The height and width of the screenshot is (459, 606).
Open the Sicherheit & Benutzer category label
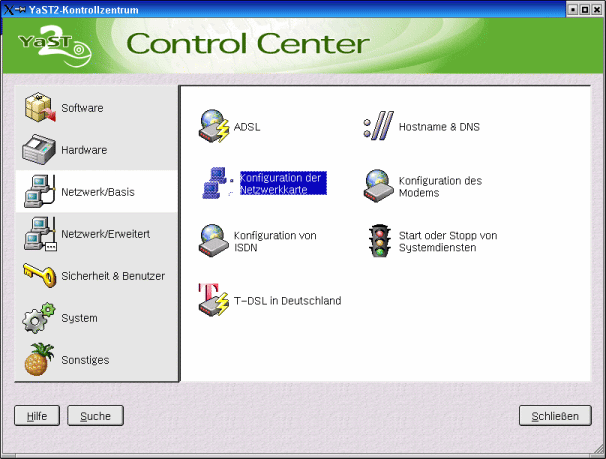pyautogui.click(x=113, y=276)
